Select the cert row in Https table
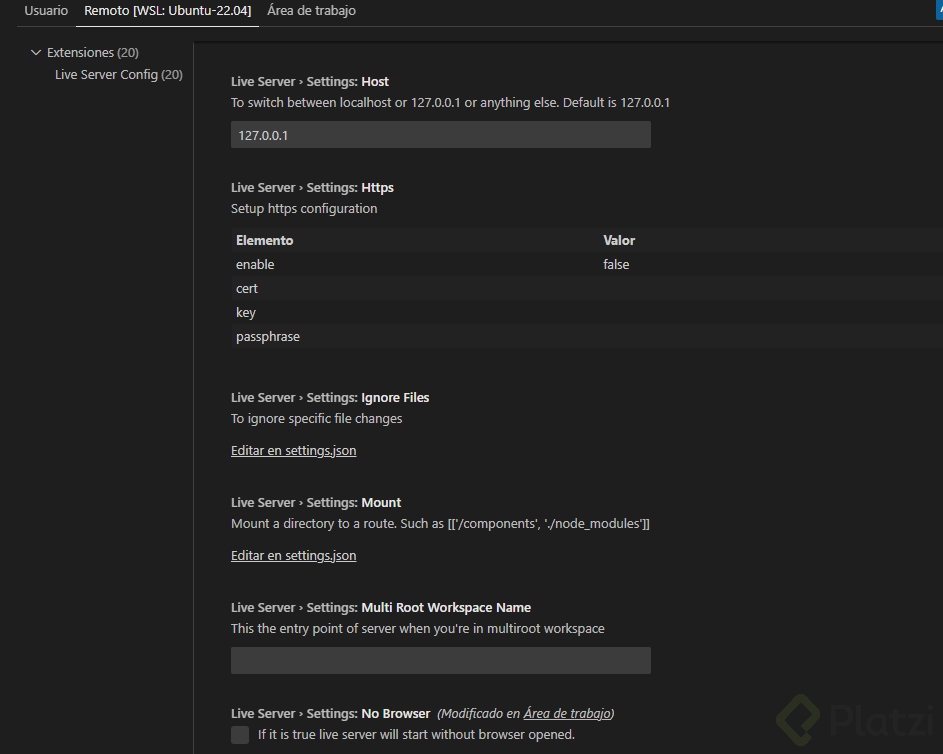943x754 pixels. pyautogui.click(x=587, y=289)
